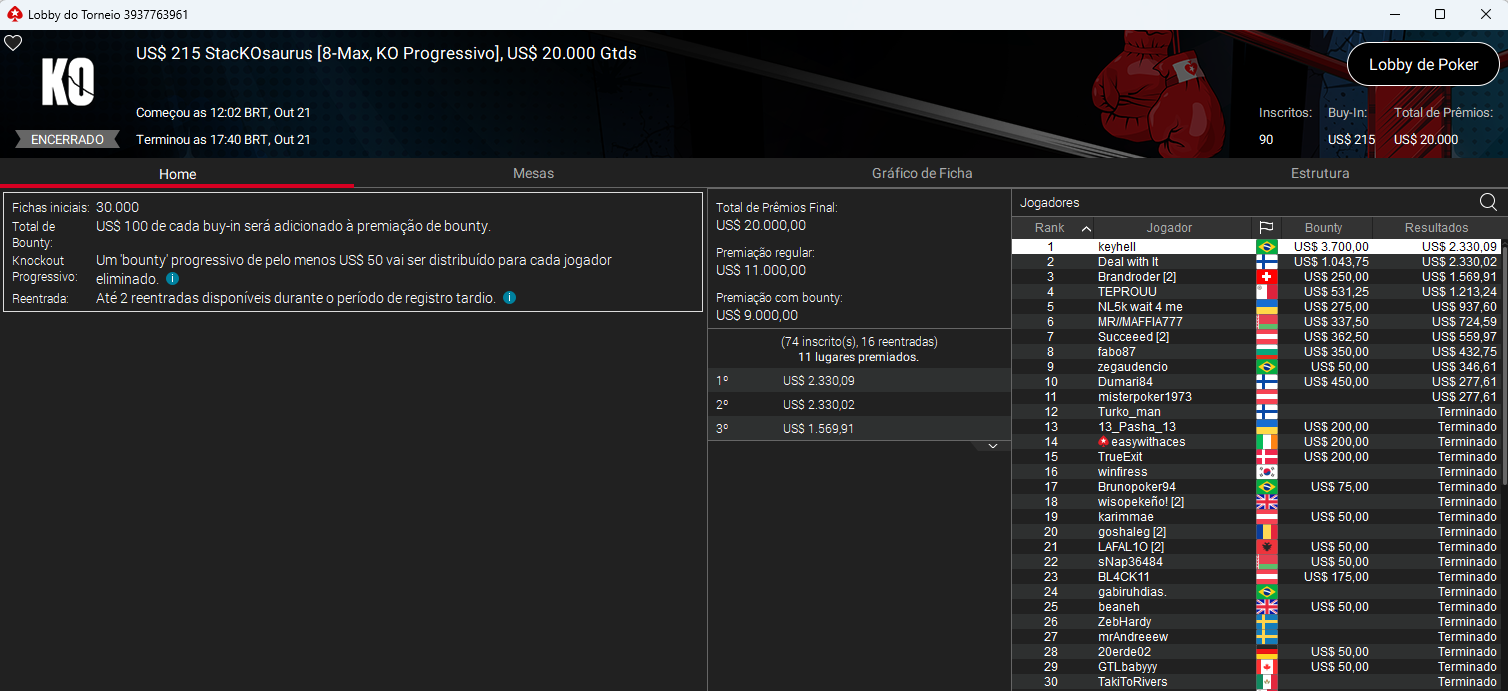
Task: Maximize the tournament lobby window
Action: (1440, 14)
